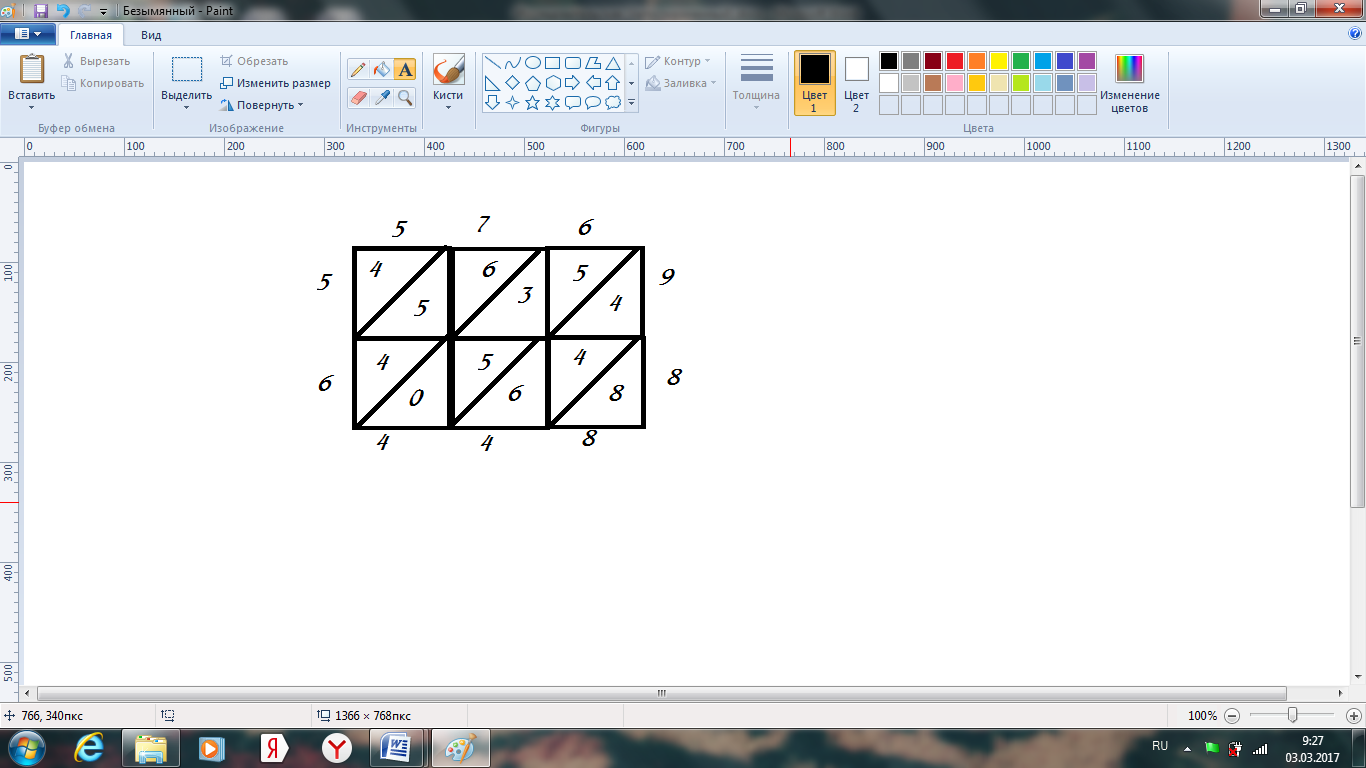1366x768 pixels.
Task: Choose the orange color swatch
Action: pyautogui.click(x=977, y=61)
